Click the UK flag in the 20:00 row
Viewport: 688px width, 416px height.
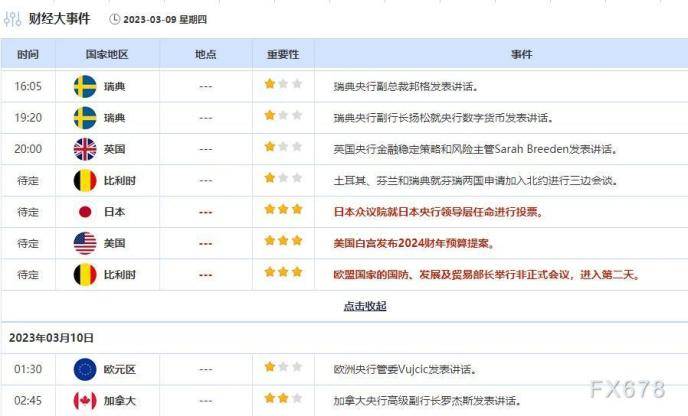[x=85, y=149]
